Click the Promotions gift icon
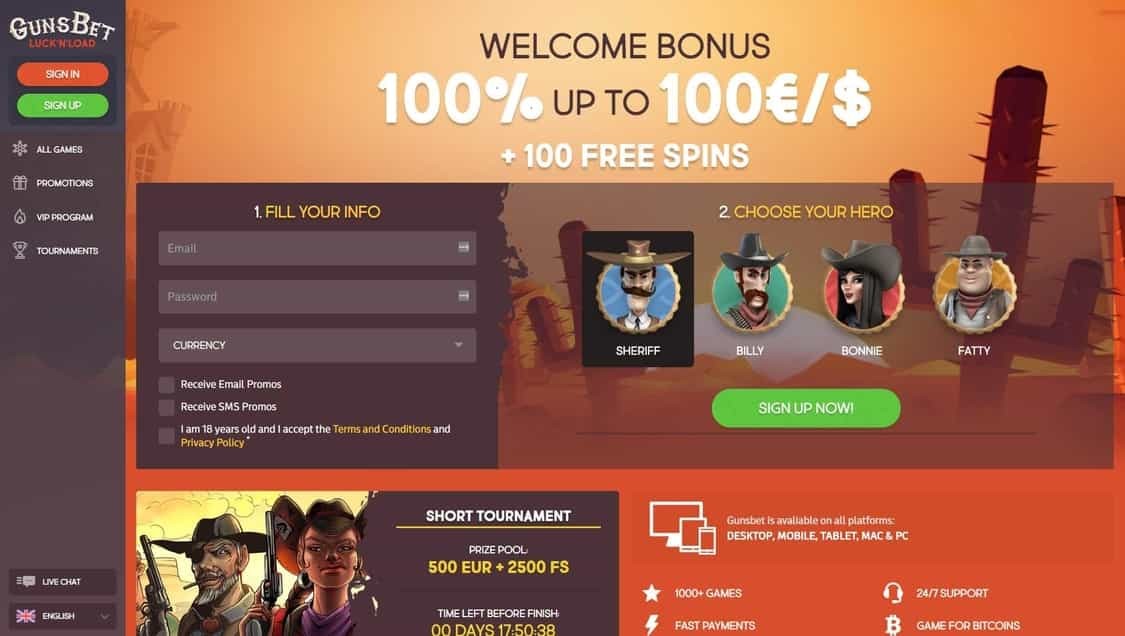Screen dimensions: 1125x636 (20, 182)
